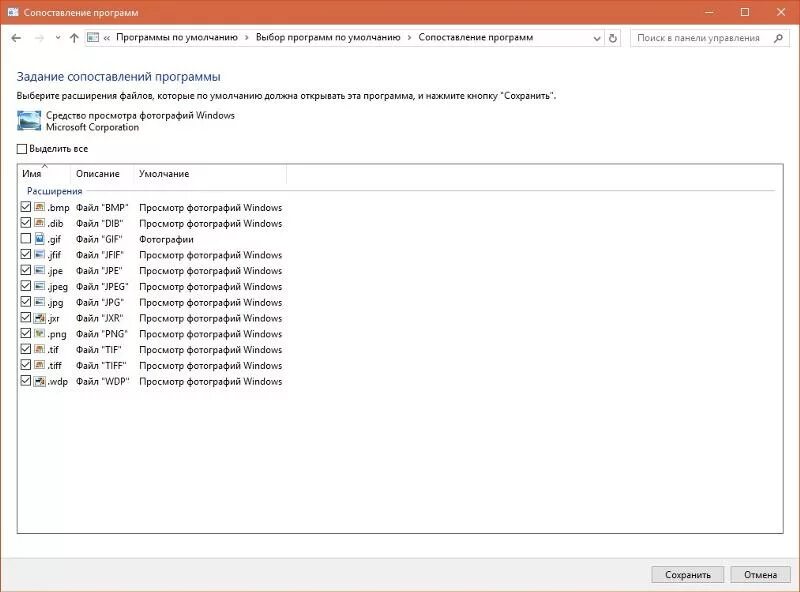Go up one level with up arrow

click(74, 38)
